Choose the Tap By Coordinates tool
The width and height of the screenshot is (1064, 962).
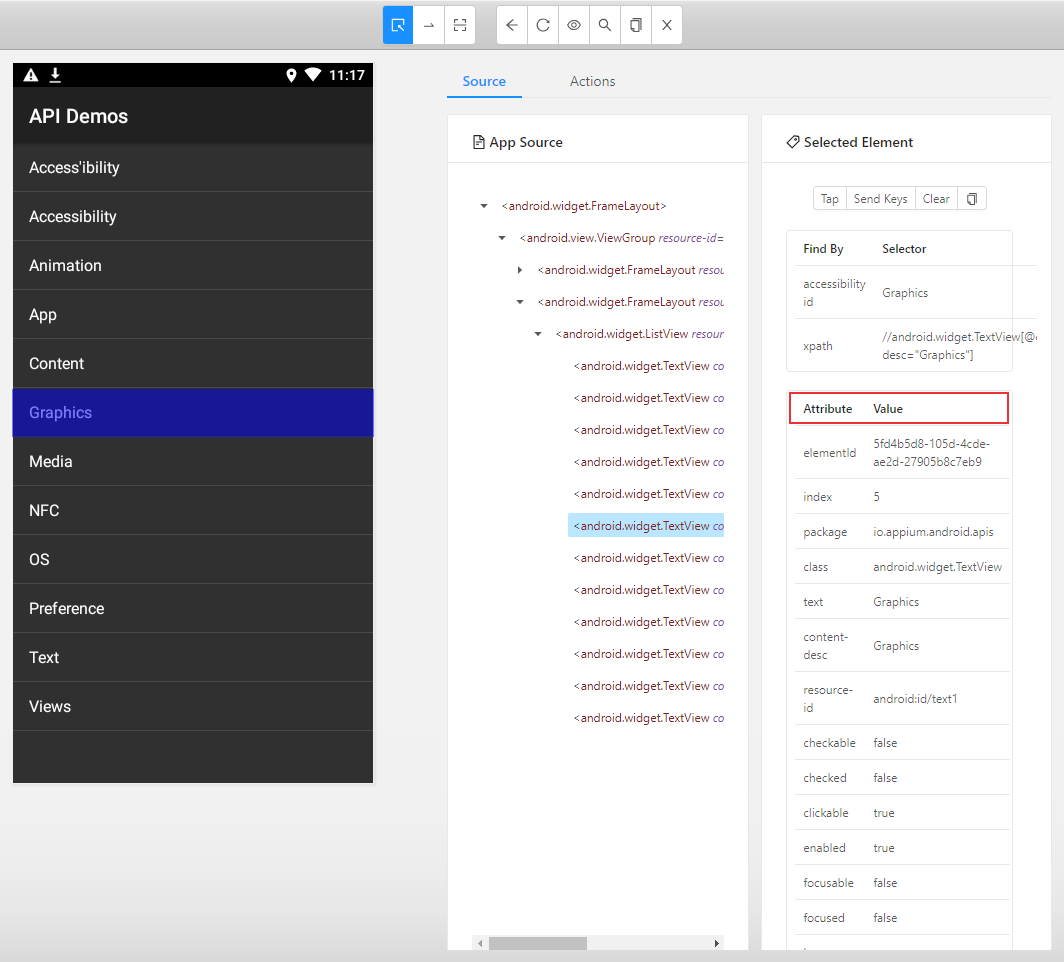460,25
